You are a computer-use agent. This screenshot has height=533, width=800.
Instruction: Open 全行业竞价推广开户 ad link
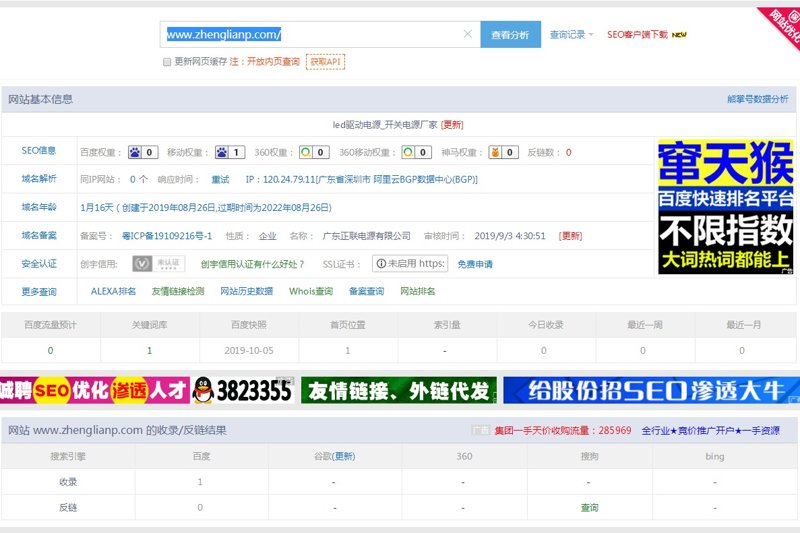pos(711,430)
